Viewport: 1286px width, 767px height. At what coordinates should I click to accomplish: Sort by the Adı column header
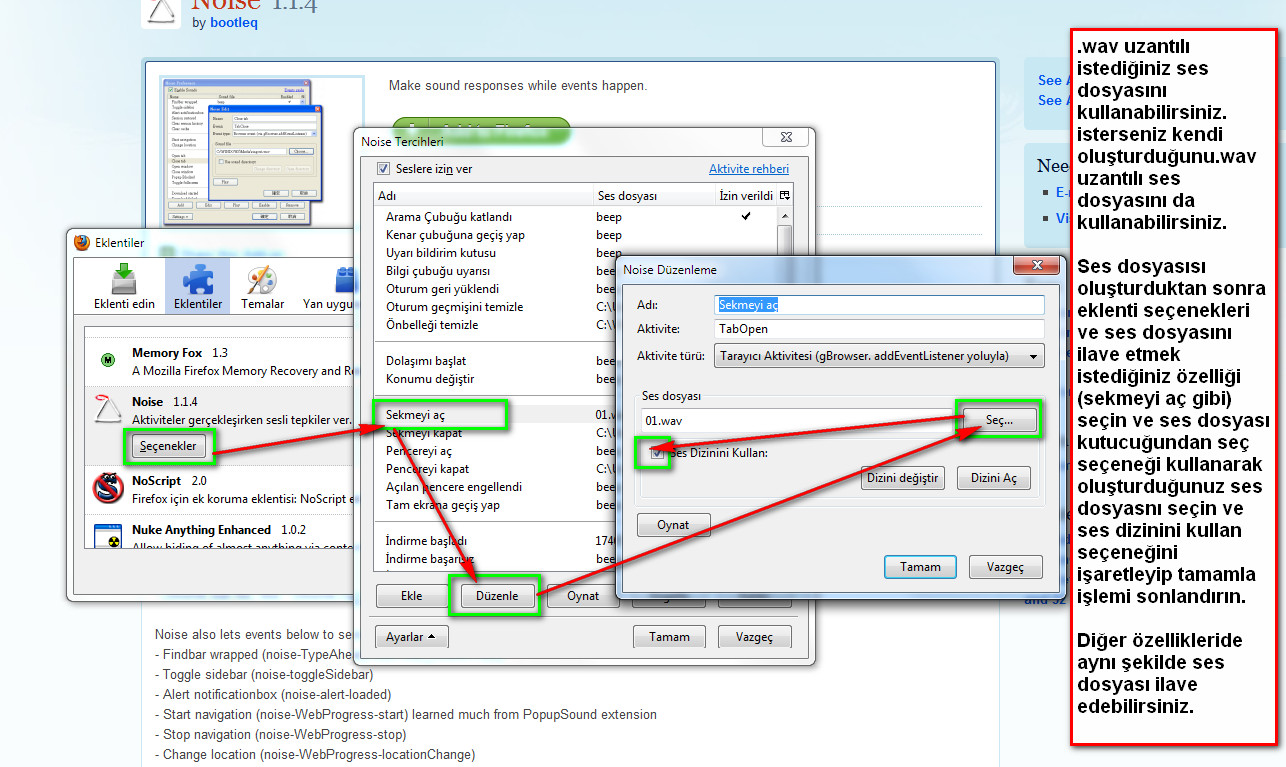(484, 196)
